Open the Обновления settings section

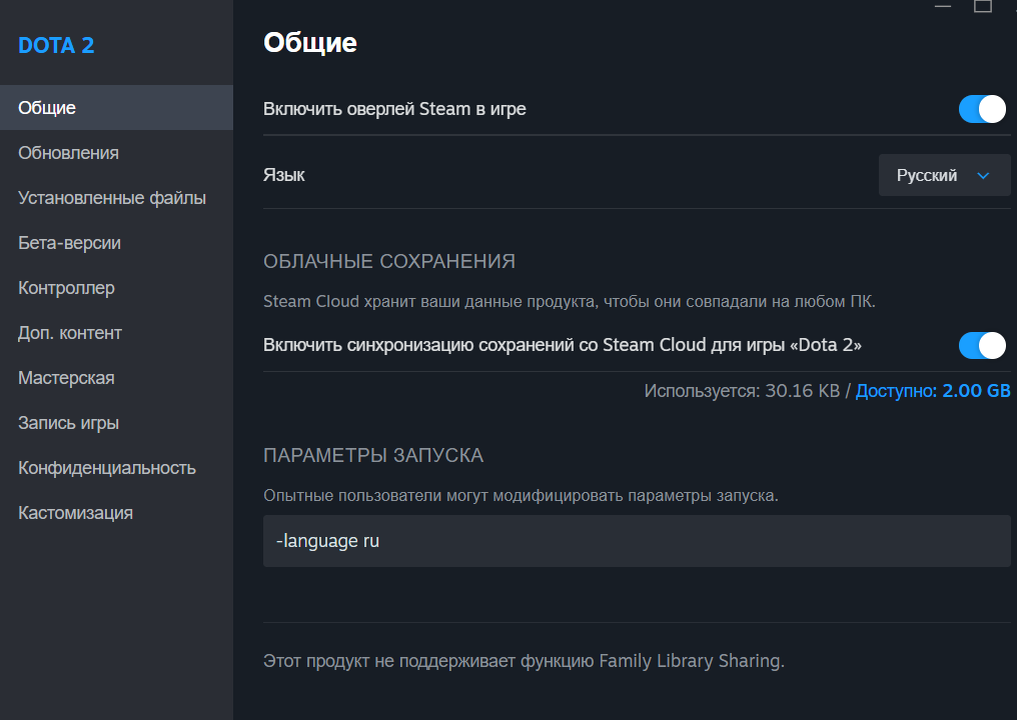click(68, 153)
